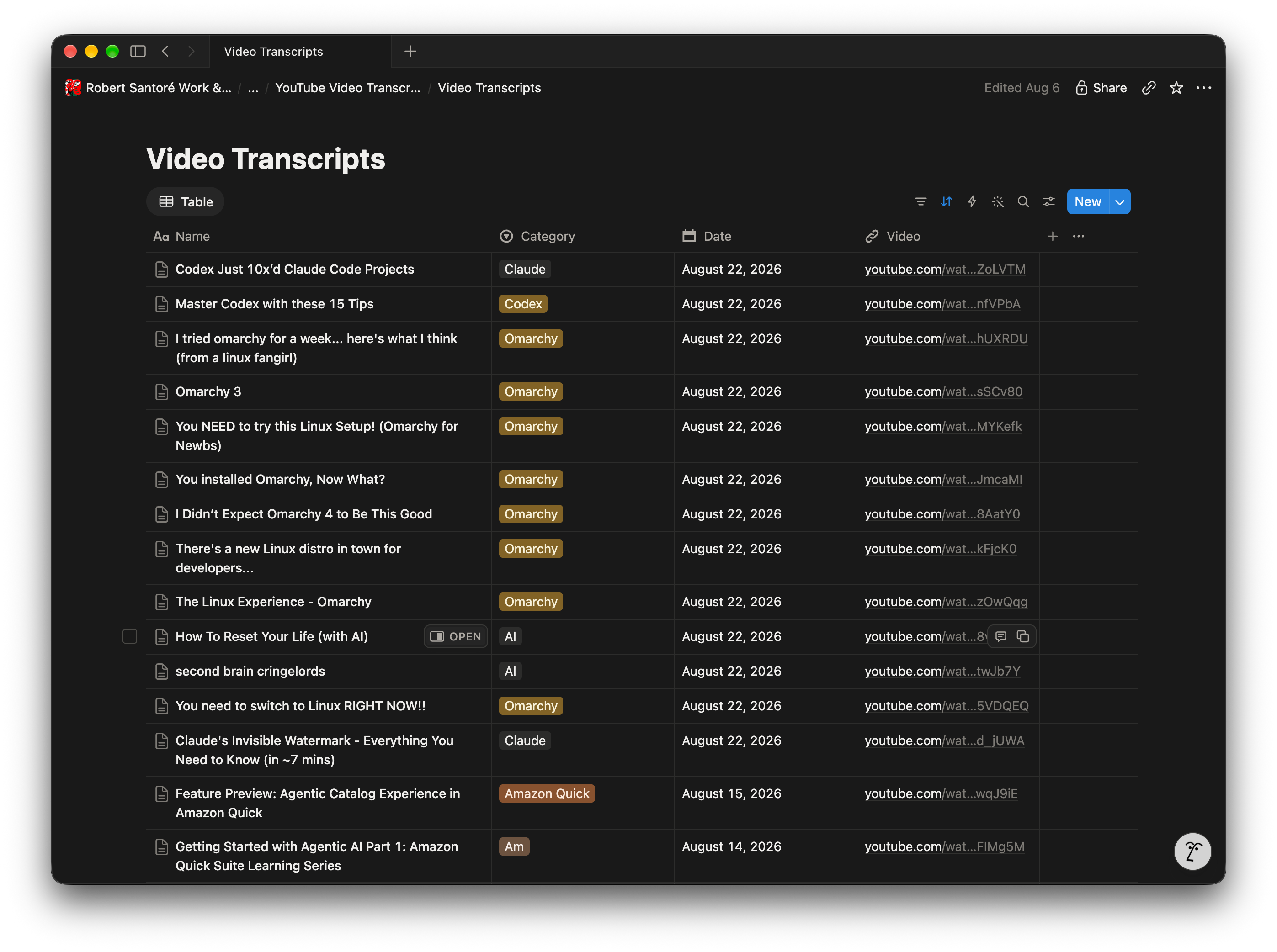Edit the Amazon Quick category tag
1277x952 pixels.
547,793
